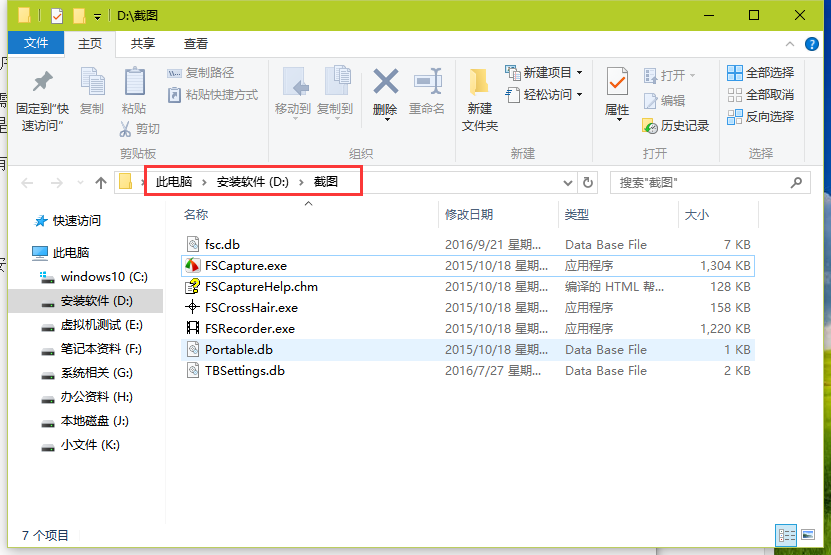
Task: Switch to details view in status bar
Action: point(787,535)
